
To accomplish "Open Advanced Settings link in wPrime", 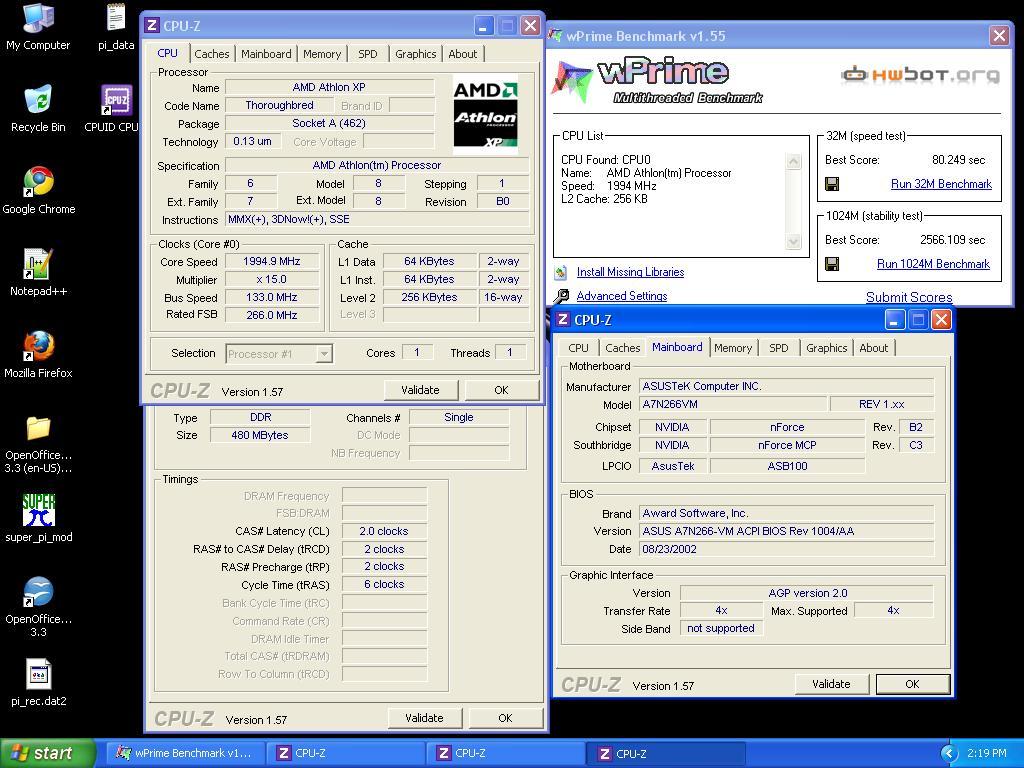I will point(622,296).
